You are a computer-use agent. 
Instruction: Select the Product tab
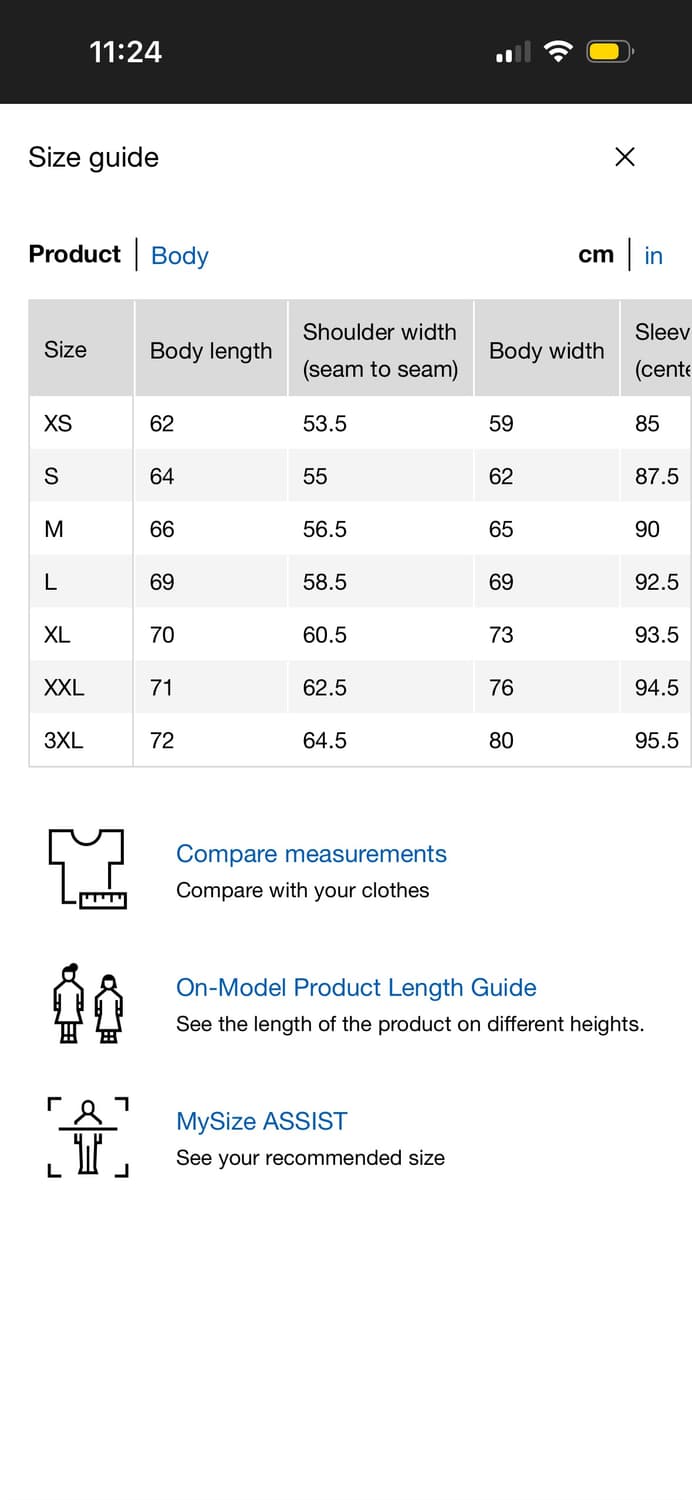point(74,255)
